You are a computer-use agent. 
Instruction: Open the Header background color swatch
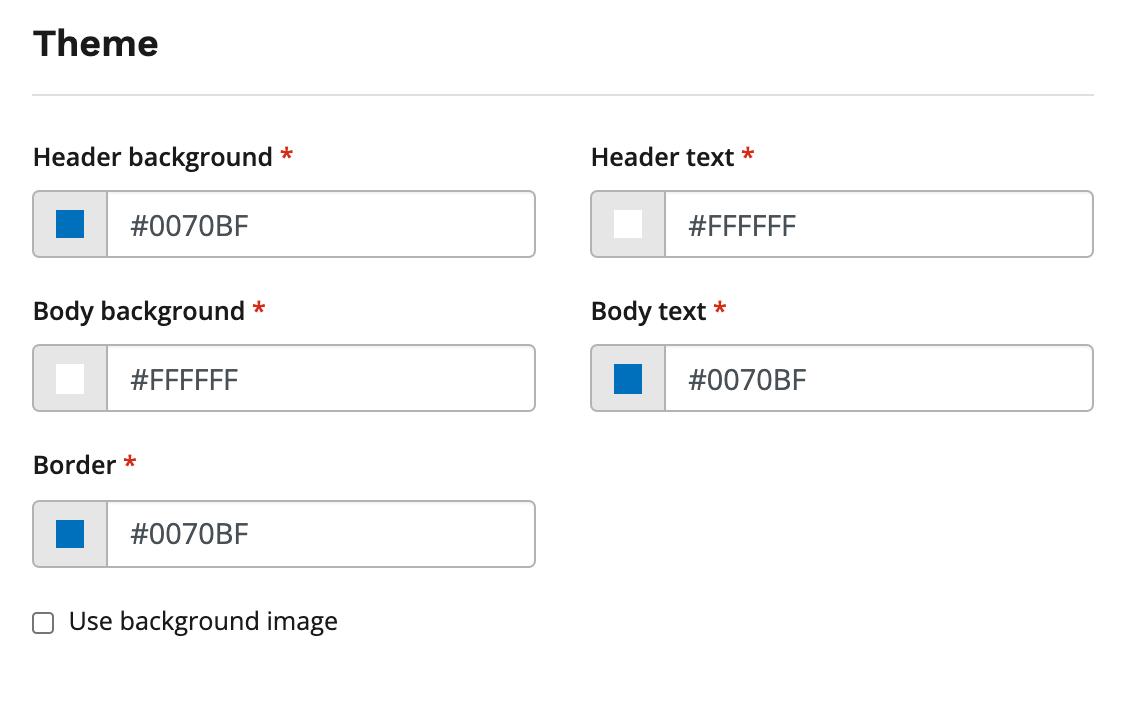pyautogui.click(x=70, y=224)
